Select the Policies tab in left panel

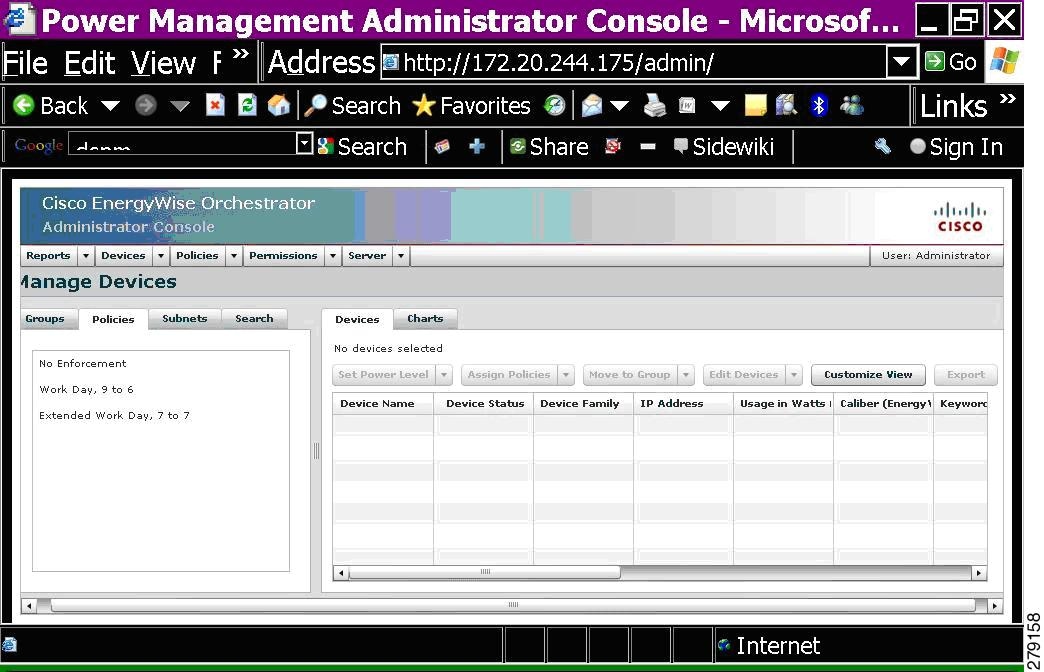[x=113, y=319]
